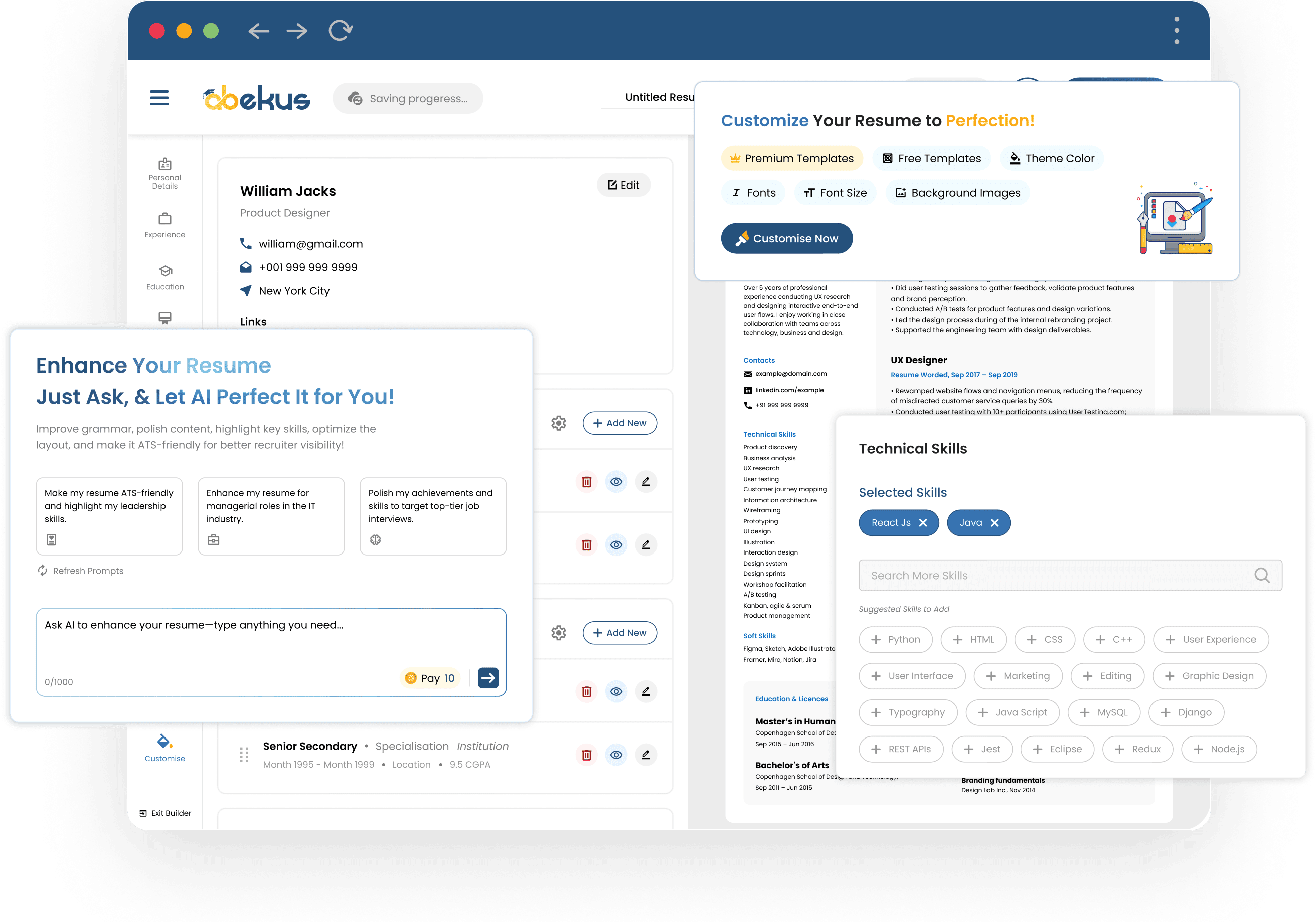Open Experience section in the sidebar
The image size is (1316, 922).
click(164, 225)
